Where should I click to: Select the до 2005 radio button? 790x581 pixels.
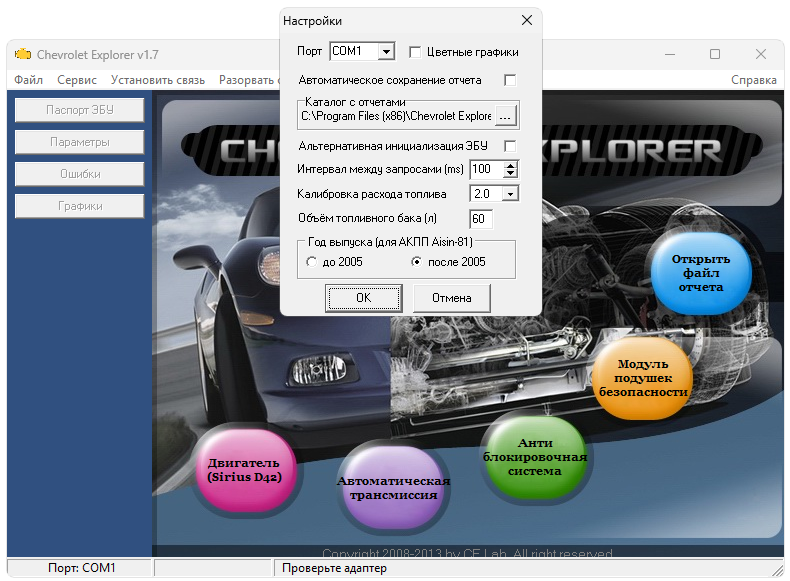click(x=311, y=262)
